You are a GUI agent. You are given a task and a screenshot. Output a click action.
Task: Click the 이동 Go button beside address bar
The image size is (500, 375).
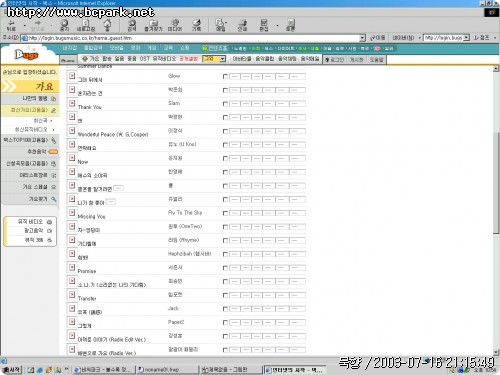click(x=377, y=38)
